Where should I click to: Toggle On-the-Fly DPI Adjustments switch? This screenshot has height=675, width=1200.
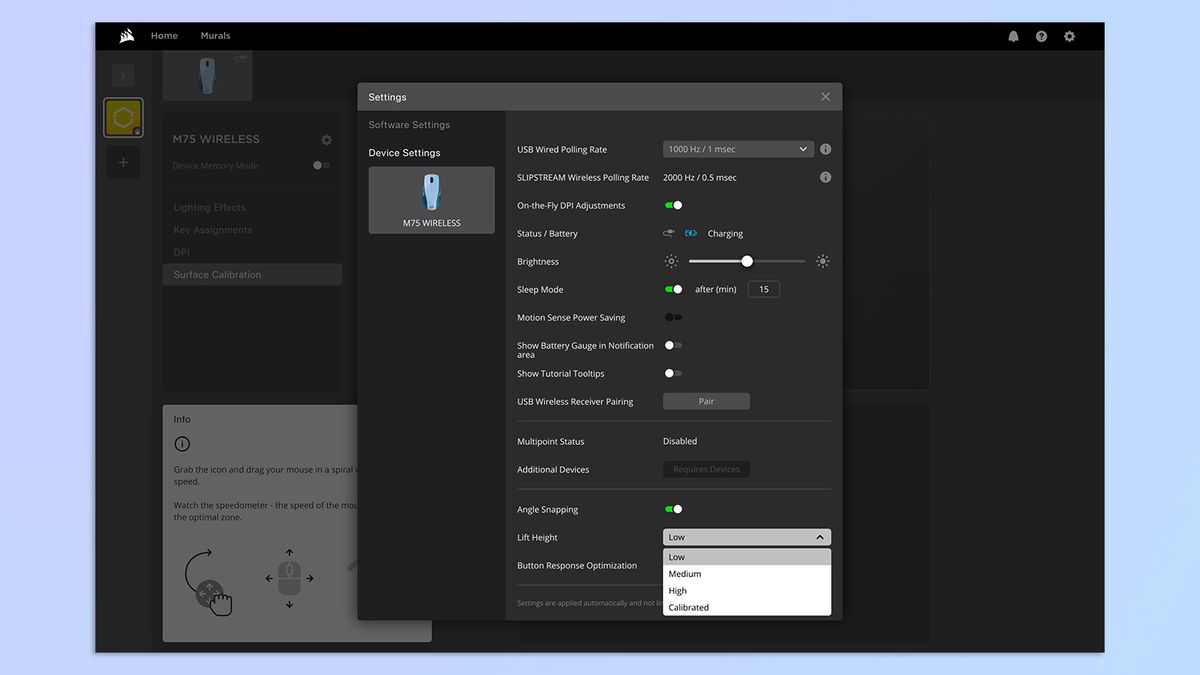pyautogui.click(x=673, y=205)
